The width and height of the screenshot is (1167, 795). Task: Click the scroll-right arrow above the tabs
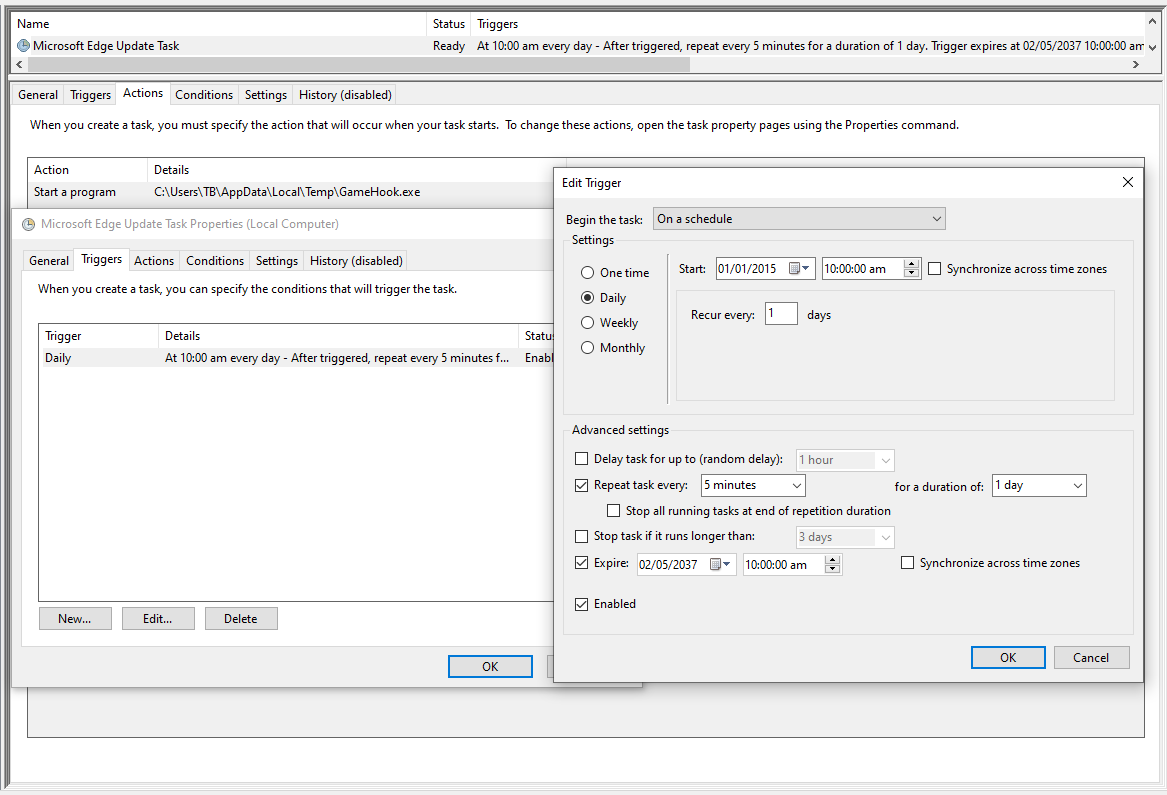tap(1134, 63)
